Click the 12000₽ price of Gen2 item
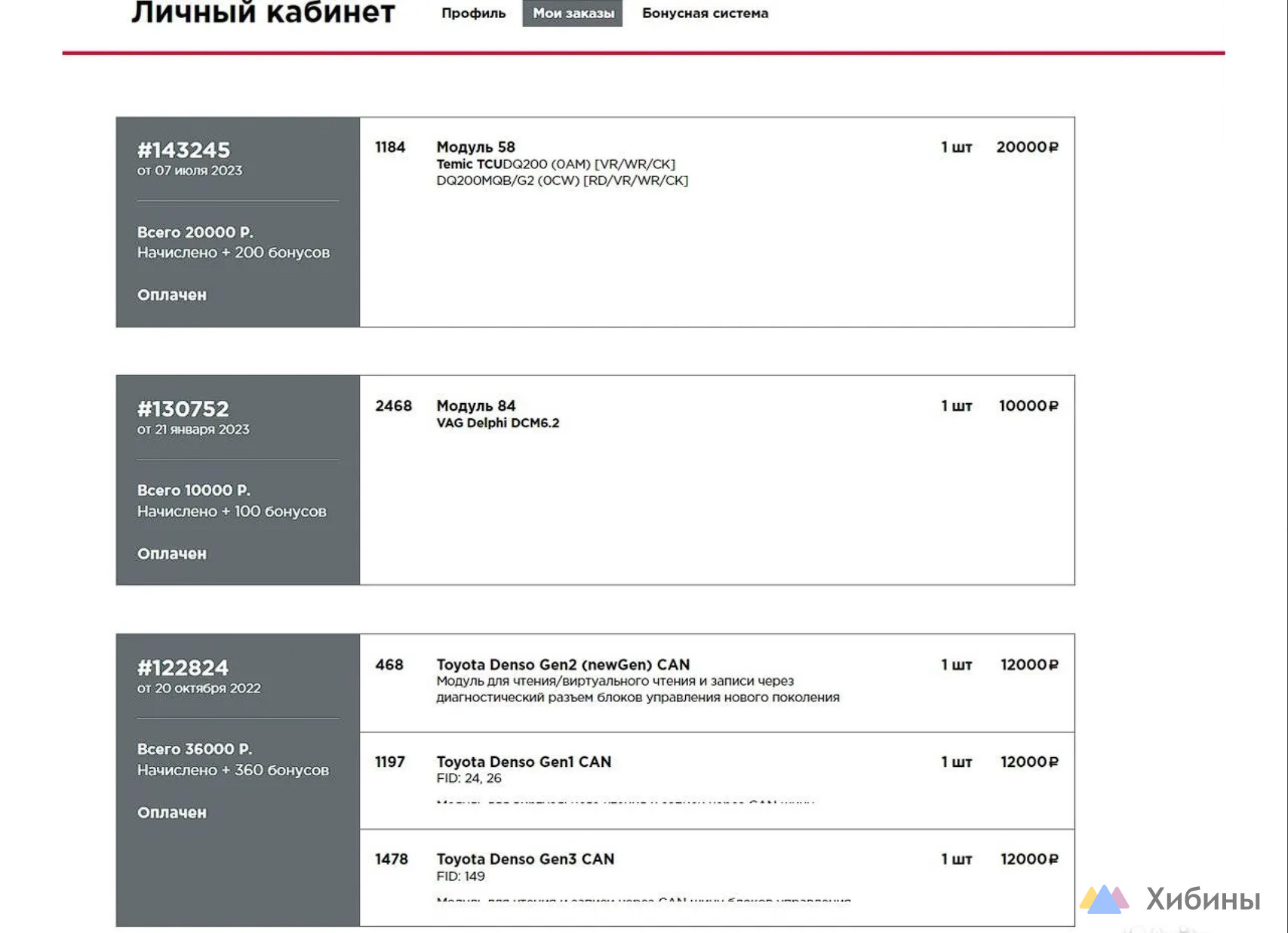Screen dimensions: 1288x933 (1029, 665)
